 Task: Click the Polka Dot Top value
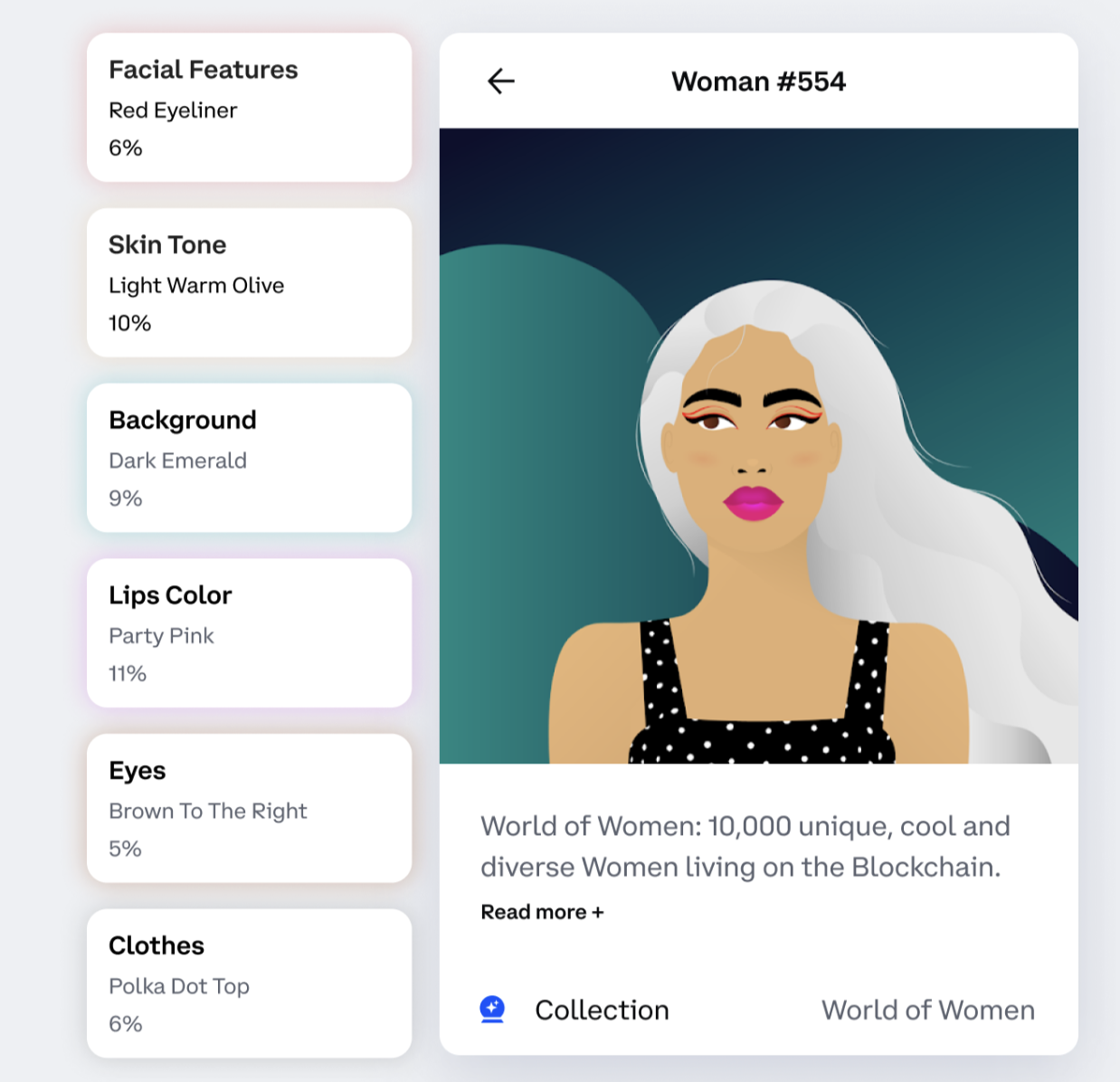(x=179, y=986)
